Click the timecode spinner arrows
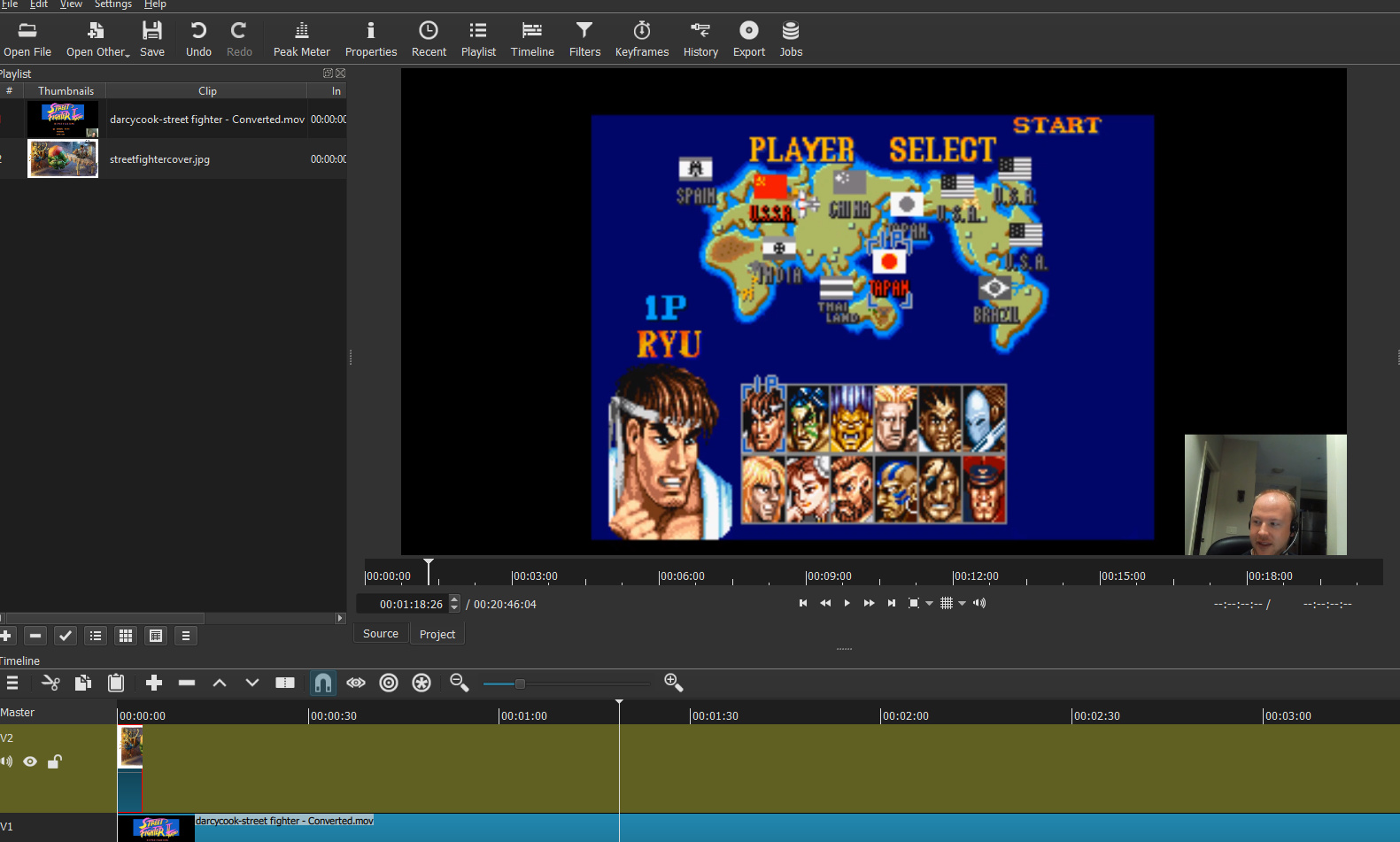 (x=454, y=604)
